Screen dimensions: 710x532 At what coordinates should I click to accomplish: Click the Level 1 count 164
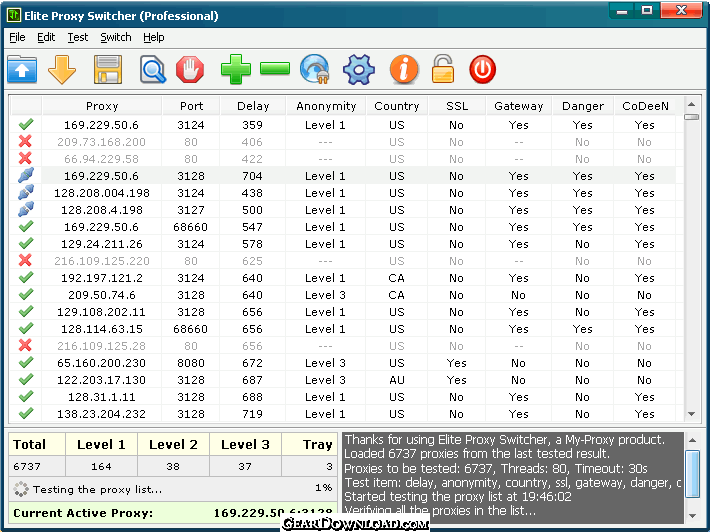pos(101,466)
